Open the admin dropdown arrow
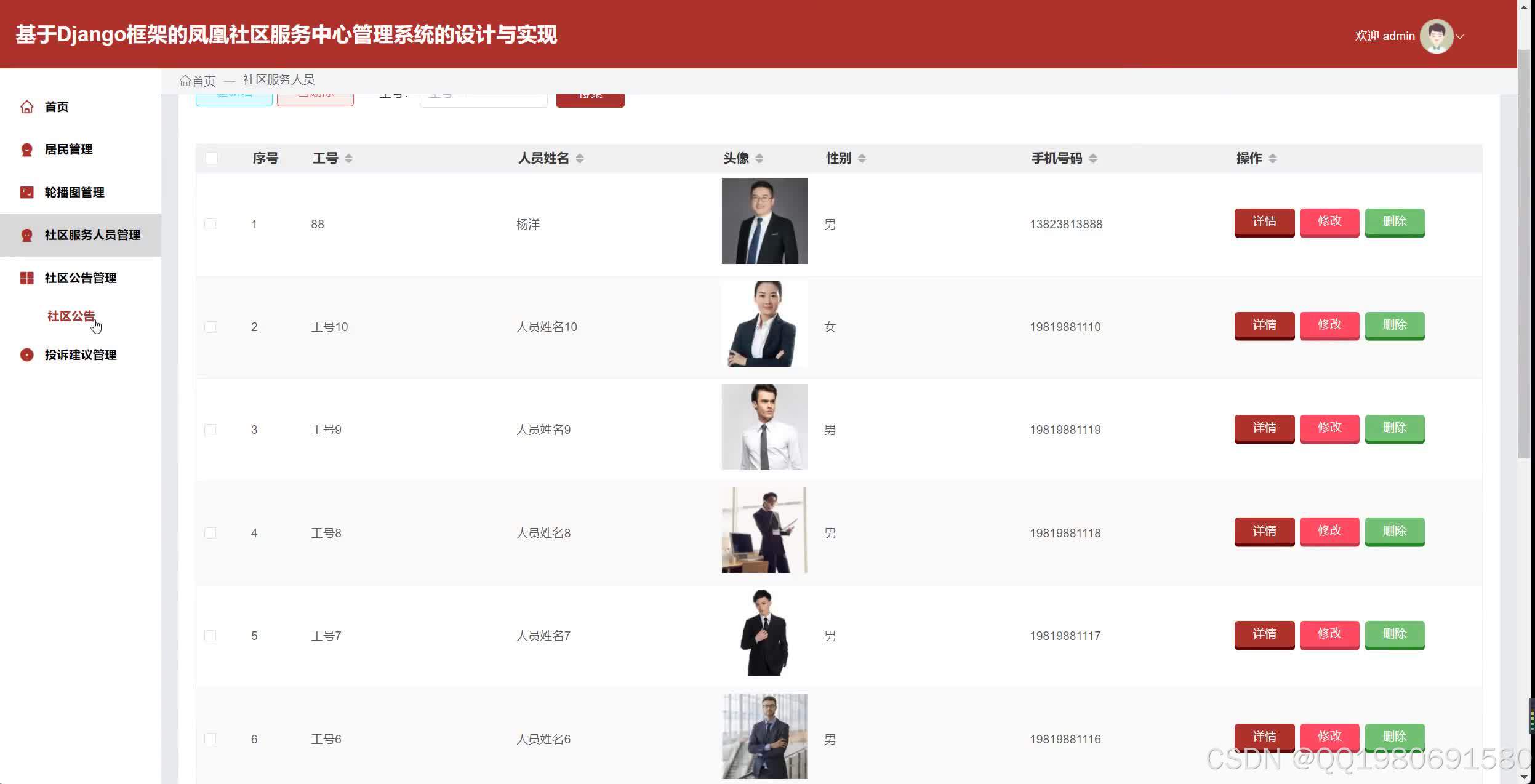The width and height of the screenshot is (1535, 784). [1460, 36]
